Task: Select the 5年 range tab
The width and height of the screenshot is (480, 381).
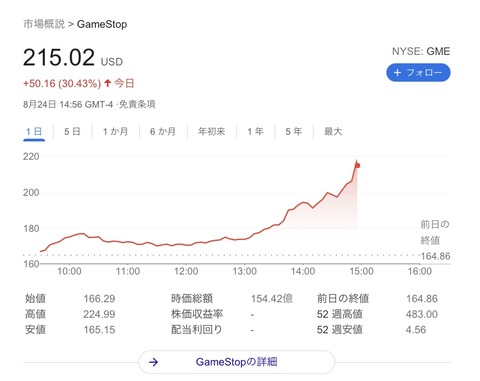Action: pos(294,131)
